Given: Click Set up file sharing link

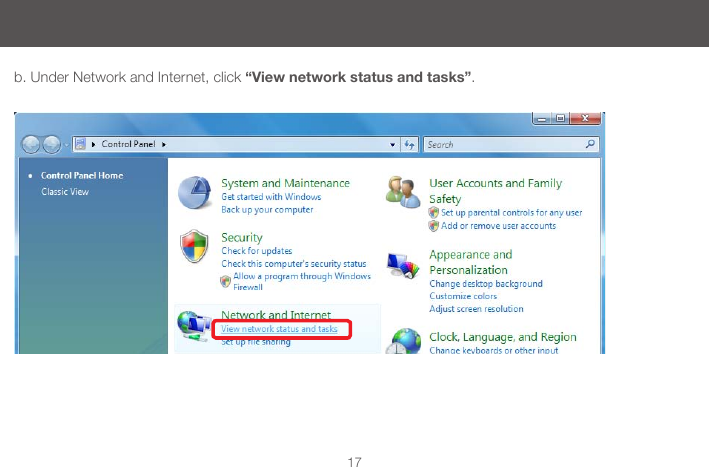Looking at the screenshot, I should click(256, 342).
